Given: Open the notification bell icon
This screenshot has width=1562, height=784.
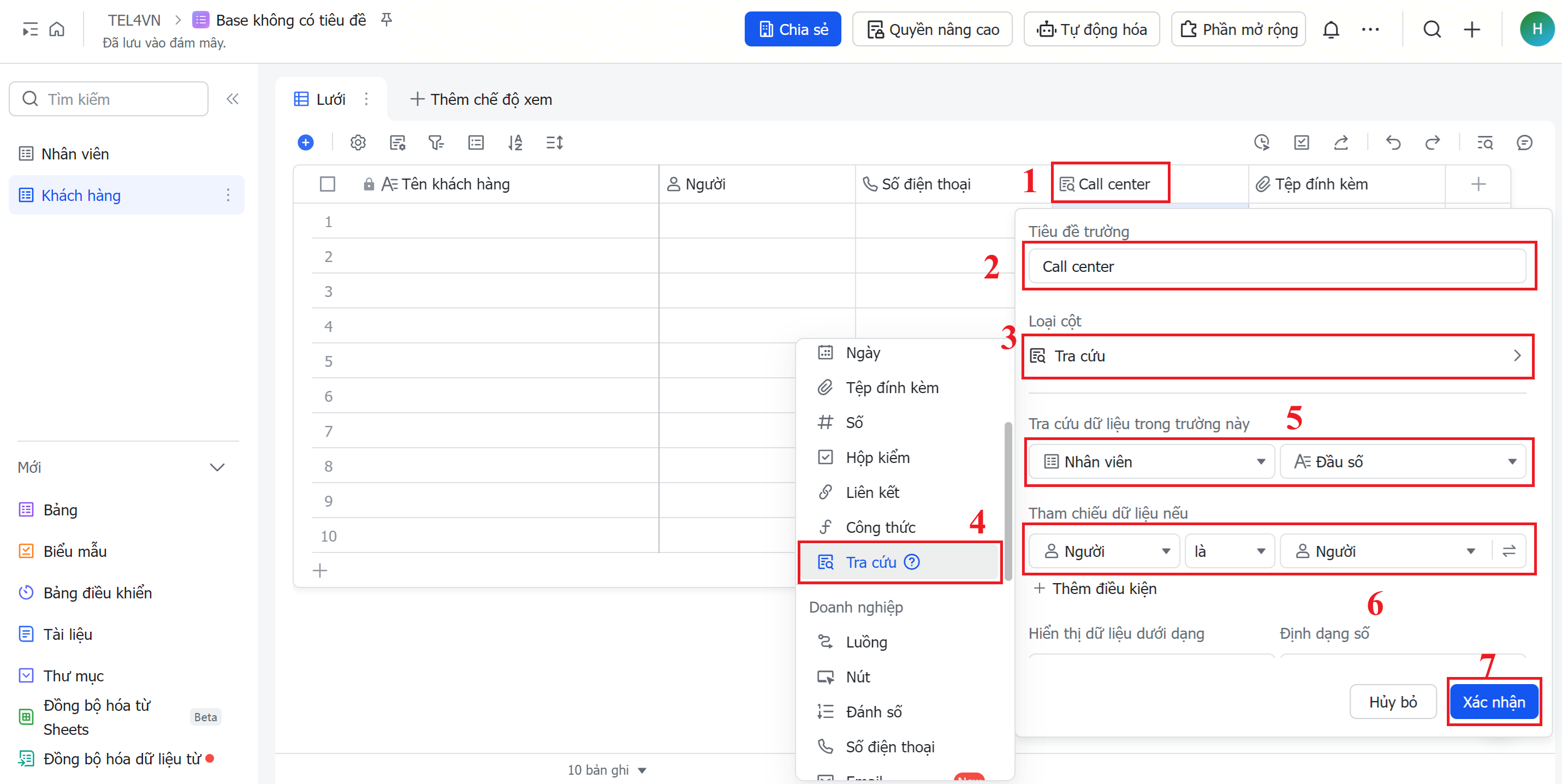Looking at the screenshot, I should click(x=1331, y=29).
